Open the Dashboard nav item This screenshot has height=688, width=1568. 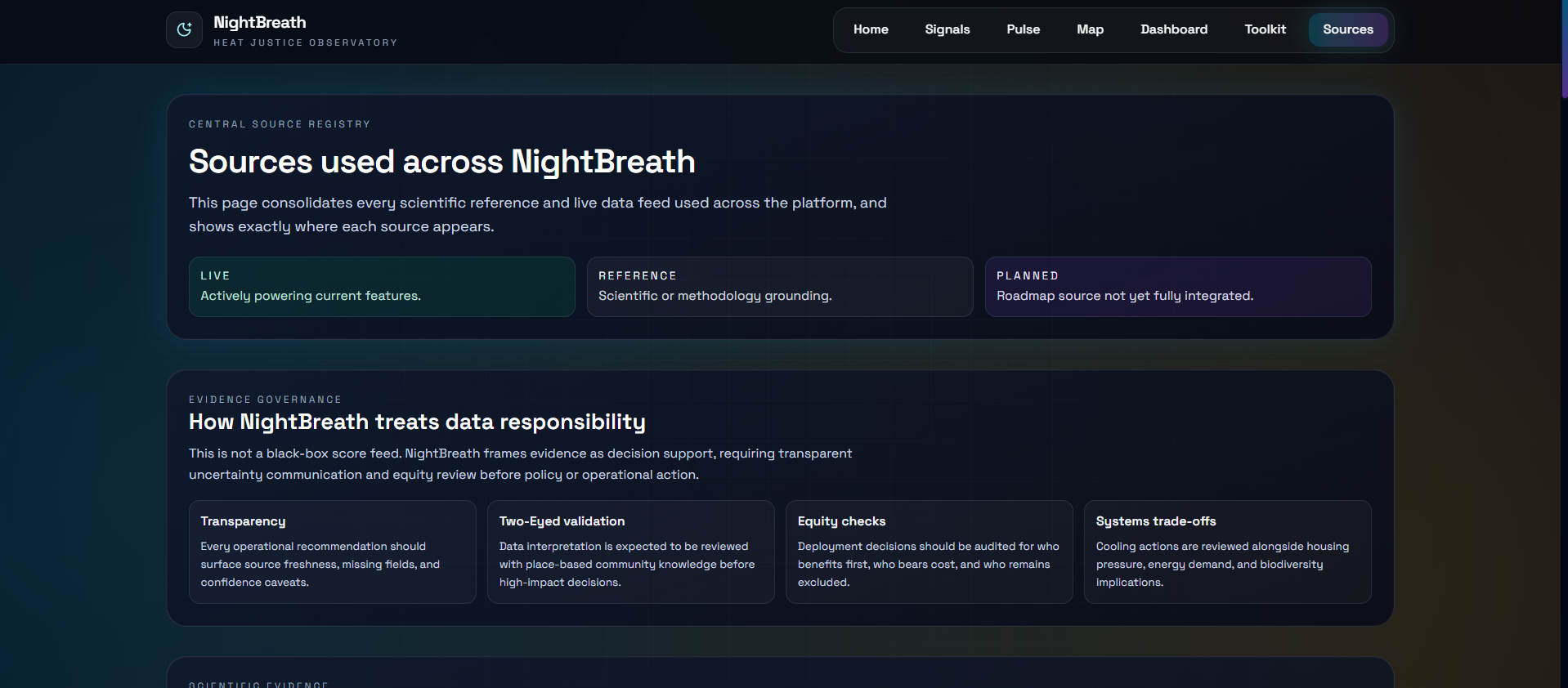click(x=1174, y=29)
